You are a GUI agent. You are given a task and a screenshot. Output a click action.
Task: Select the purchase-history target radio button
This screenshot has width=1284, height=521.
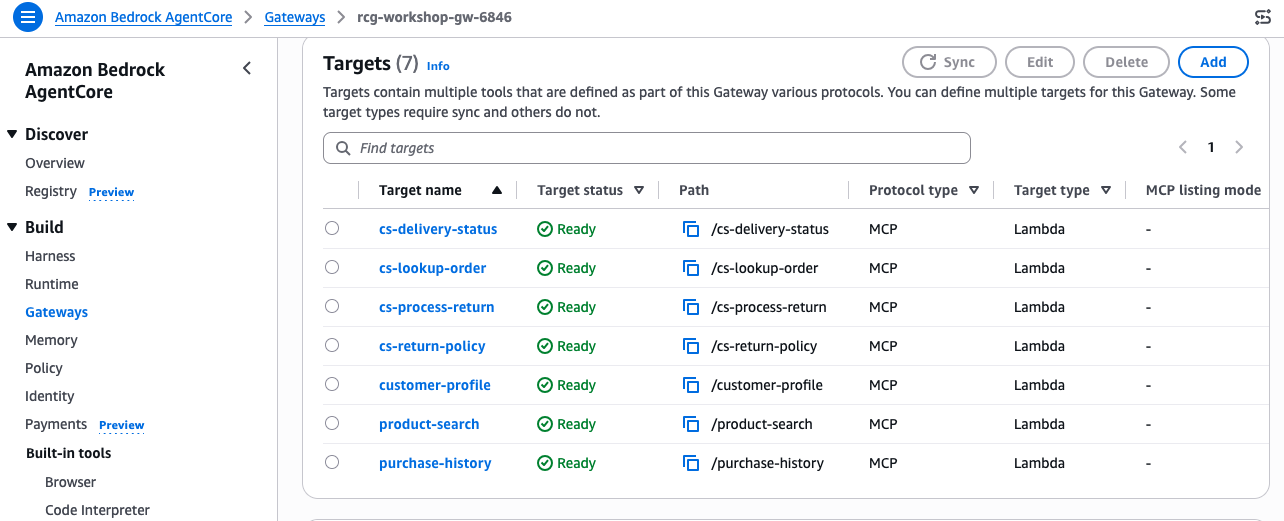click(332, 462)
